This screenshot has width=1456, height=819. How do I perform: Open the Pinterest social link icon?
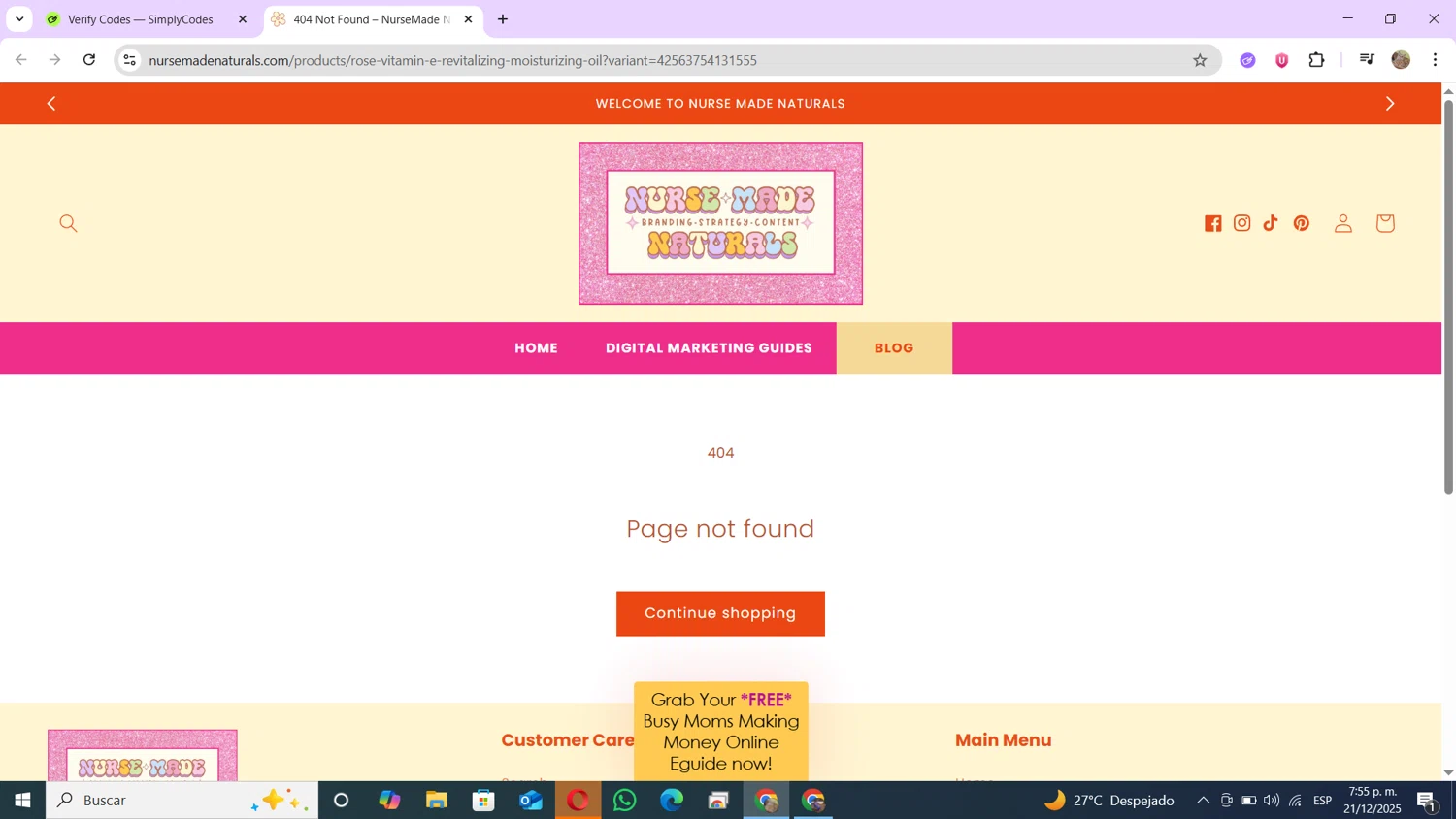tap(1301, 224)
